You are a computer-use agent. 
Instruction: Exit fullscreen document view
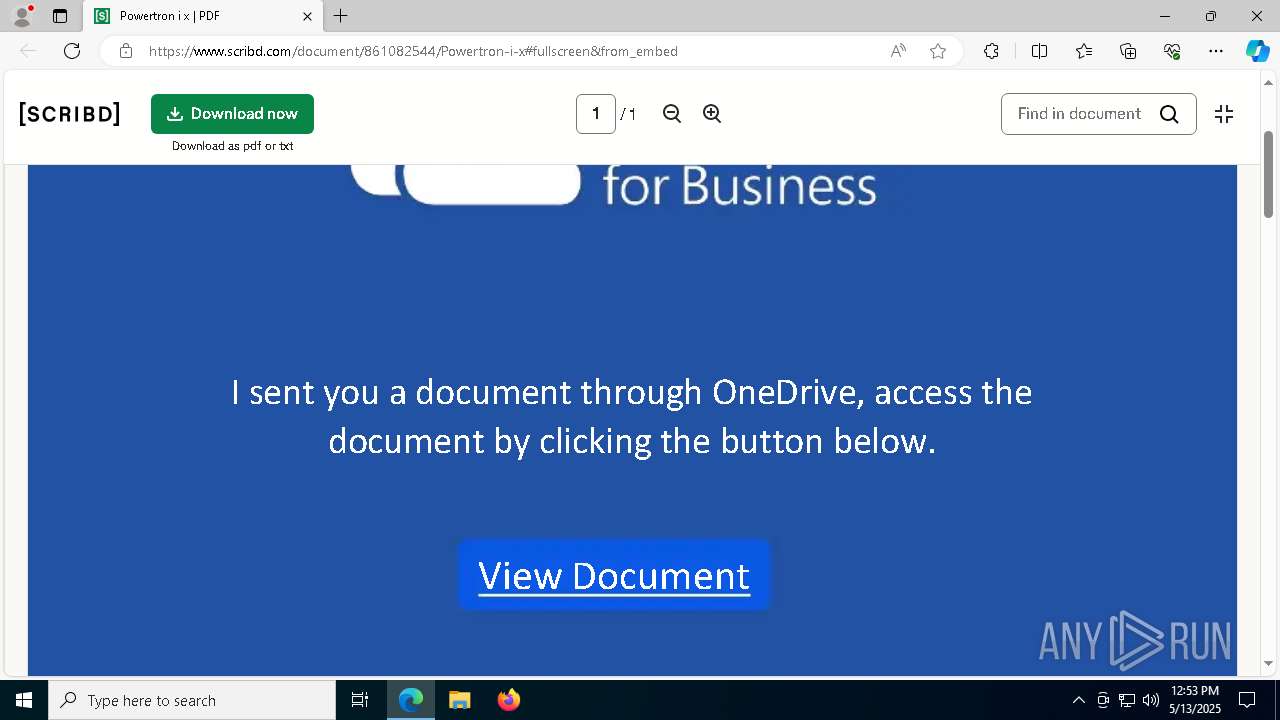coord(1224,114)
